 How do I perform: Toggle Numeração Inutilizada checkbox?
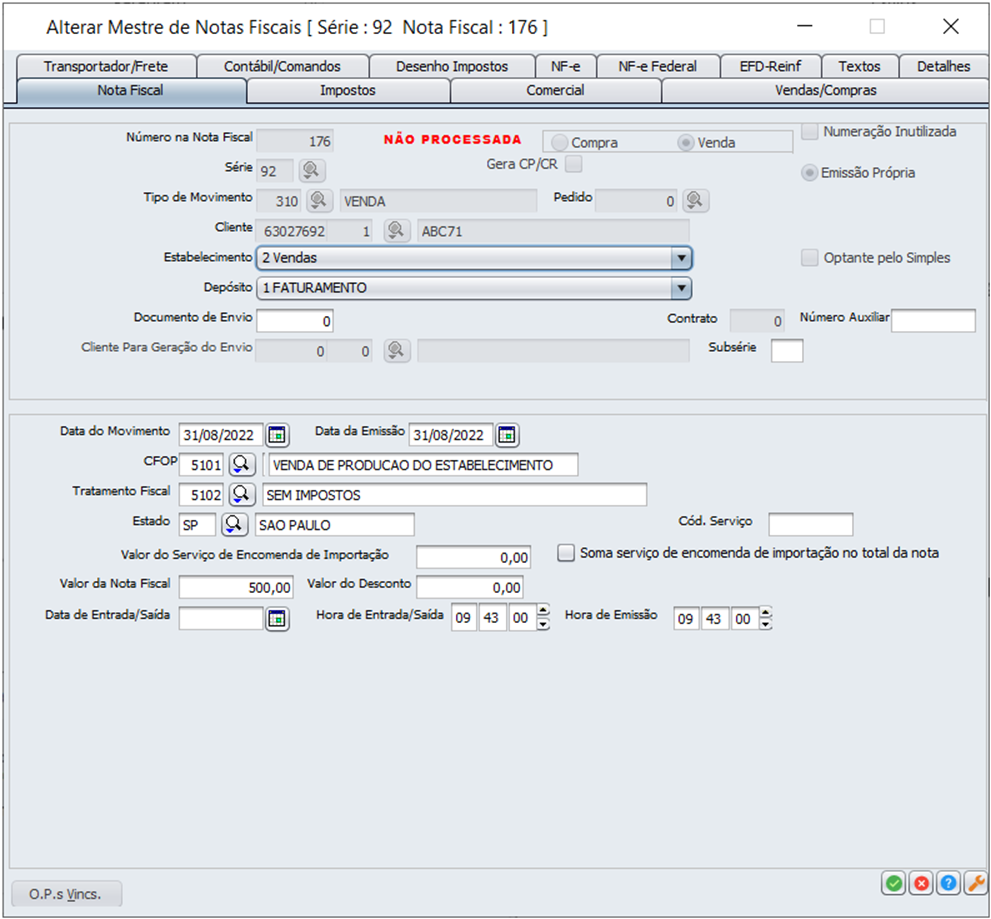(x=810, y=131)
